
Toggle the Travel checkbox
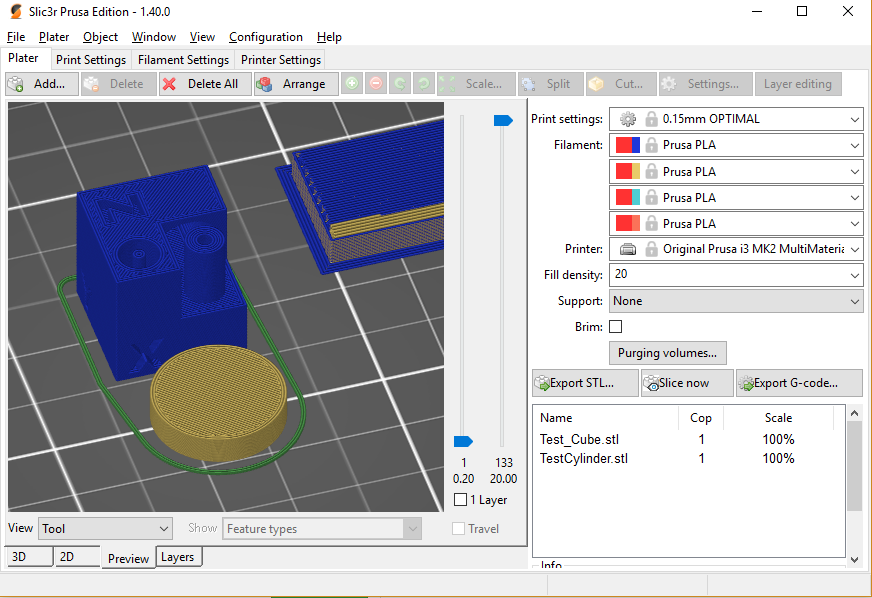point(458,528)
